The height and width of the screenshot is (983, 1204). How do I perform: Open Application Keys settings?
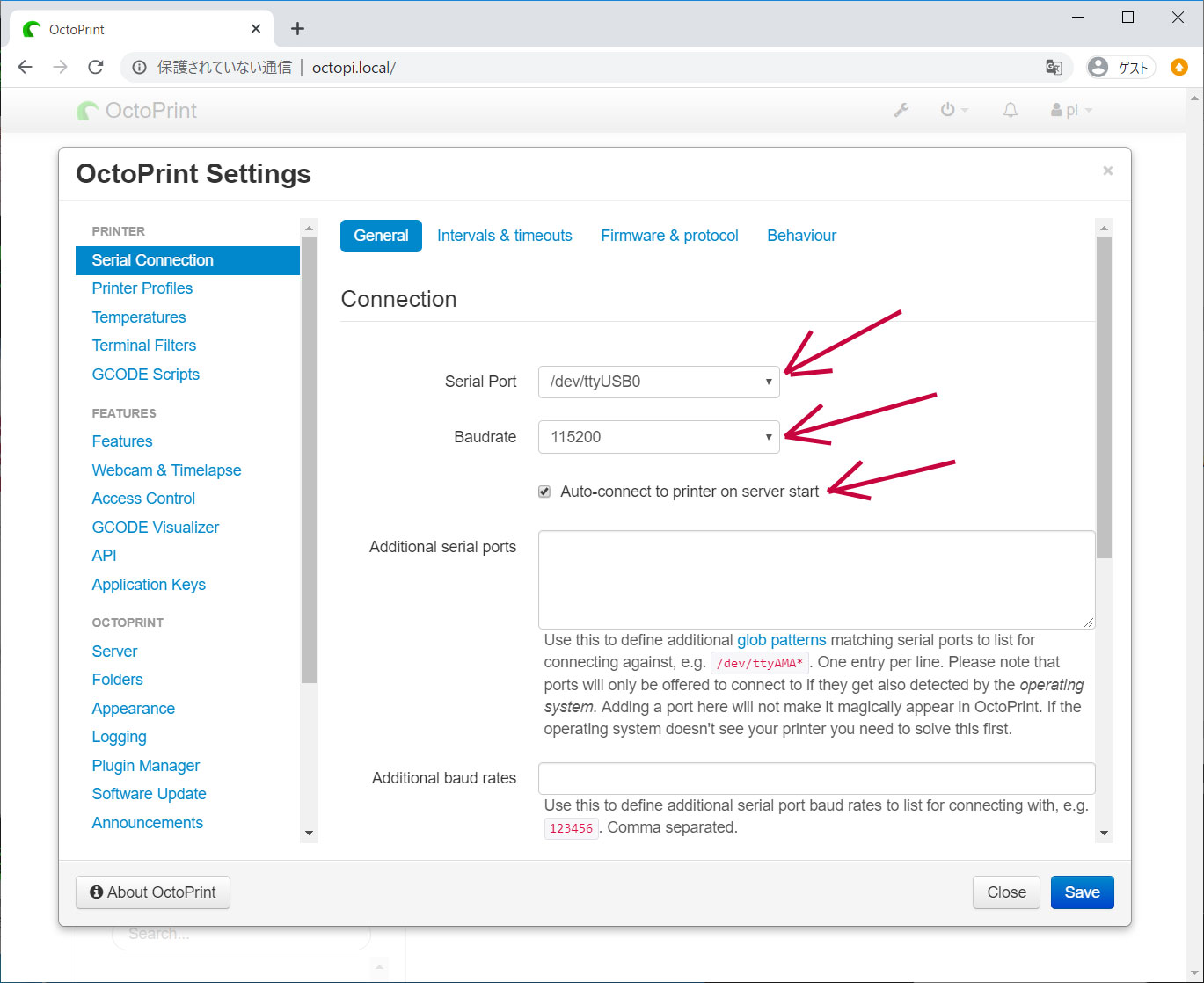149,585
